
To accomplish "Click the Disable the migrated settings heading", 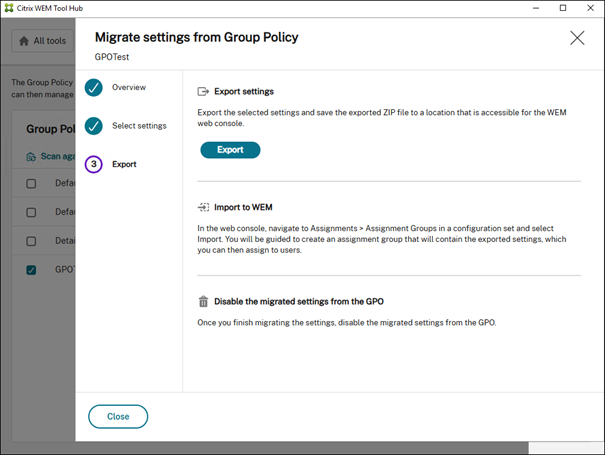I will tap(299, 301).
